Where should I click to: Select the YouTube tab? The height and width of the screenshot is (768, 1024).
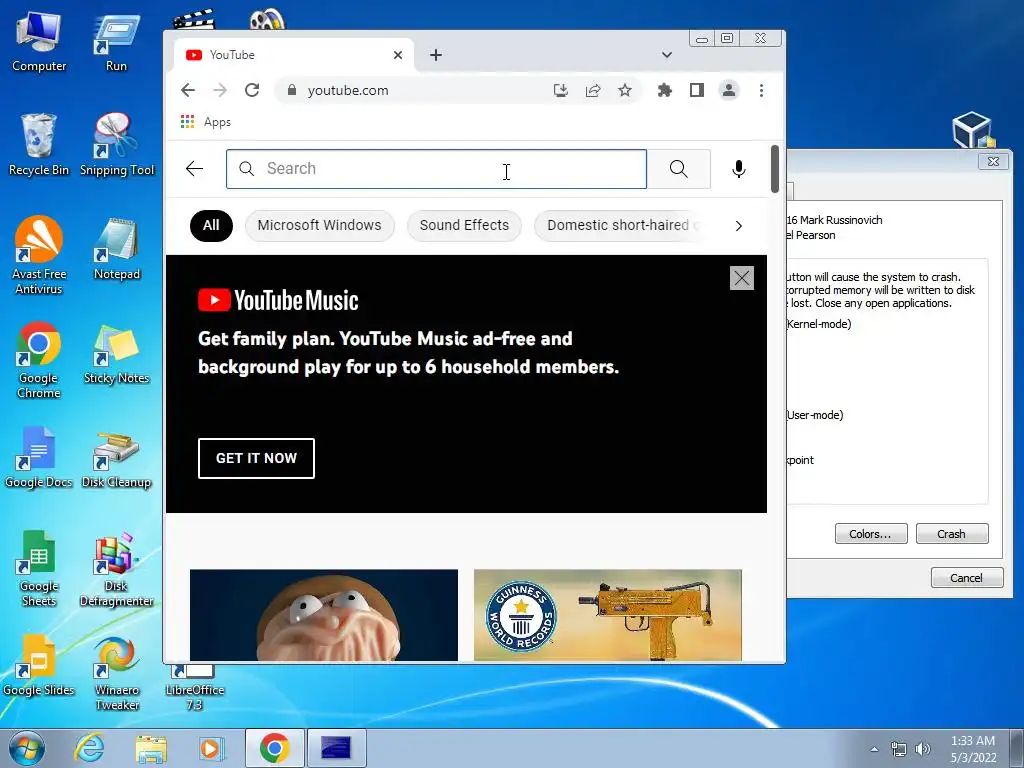coord(294,55)
